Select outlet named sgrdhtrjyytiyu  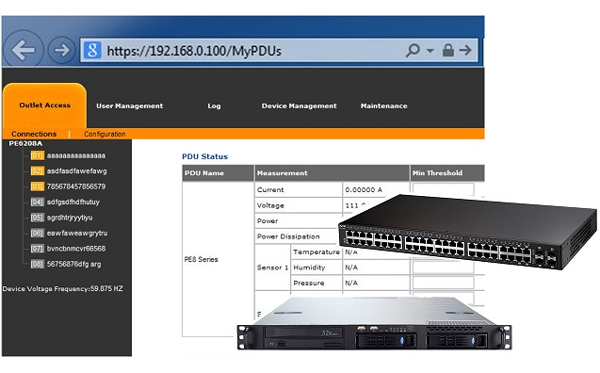coord(70,218)
